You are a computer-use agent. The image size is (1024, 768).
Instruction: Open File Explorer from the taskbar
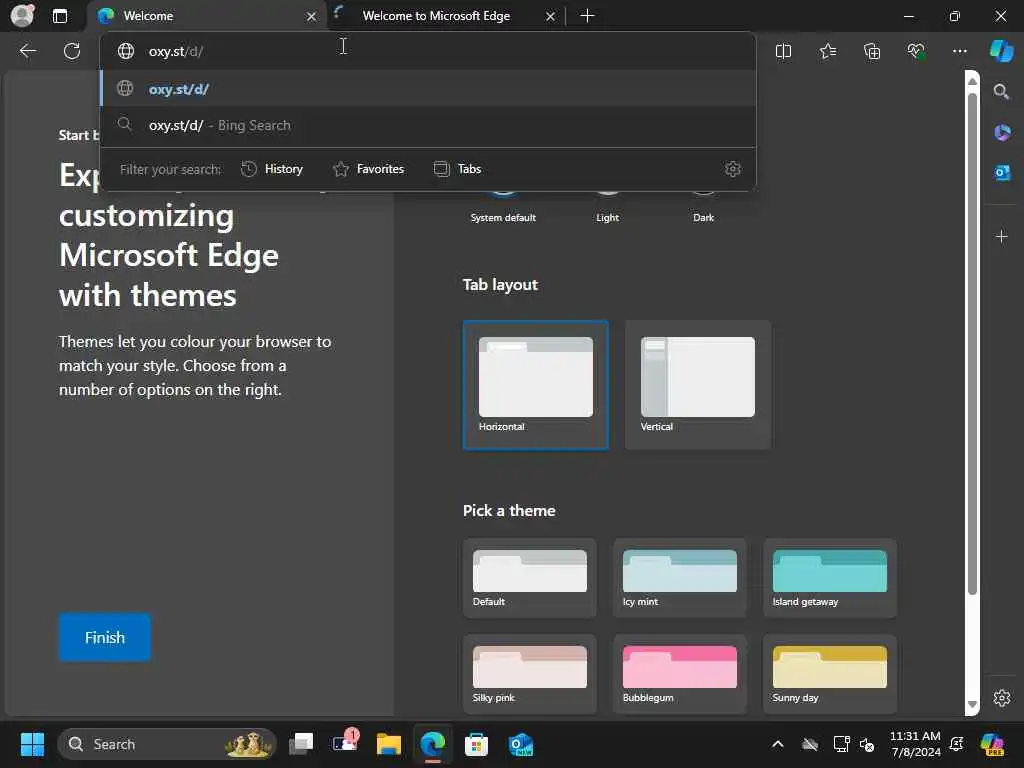click(x=389, y=744)
